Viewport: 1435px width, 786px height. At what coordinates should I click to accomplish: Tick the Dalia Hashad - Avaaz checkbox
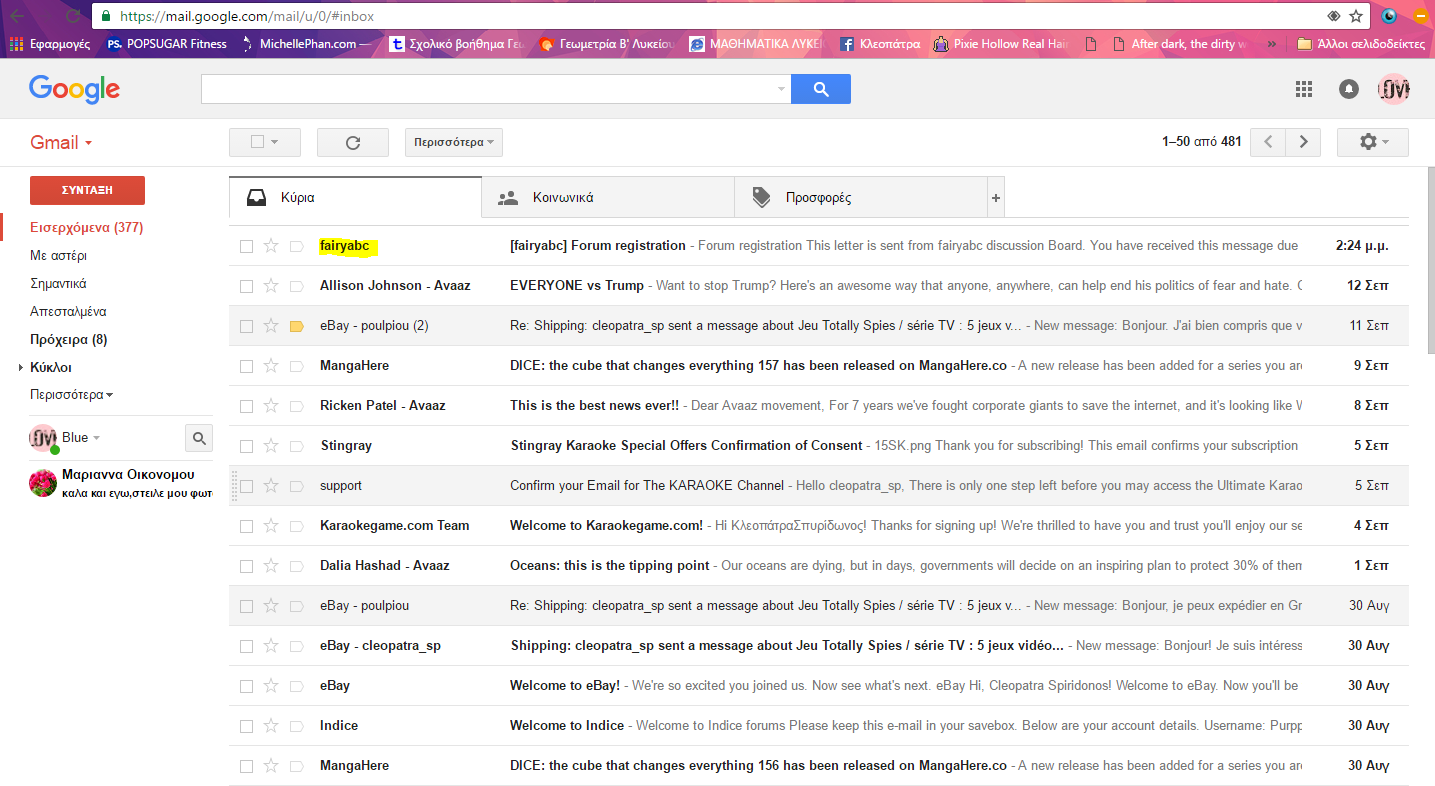tap(246, 566)
